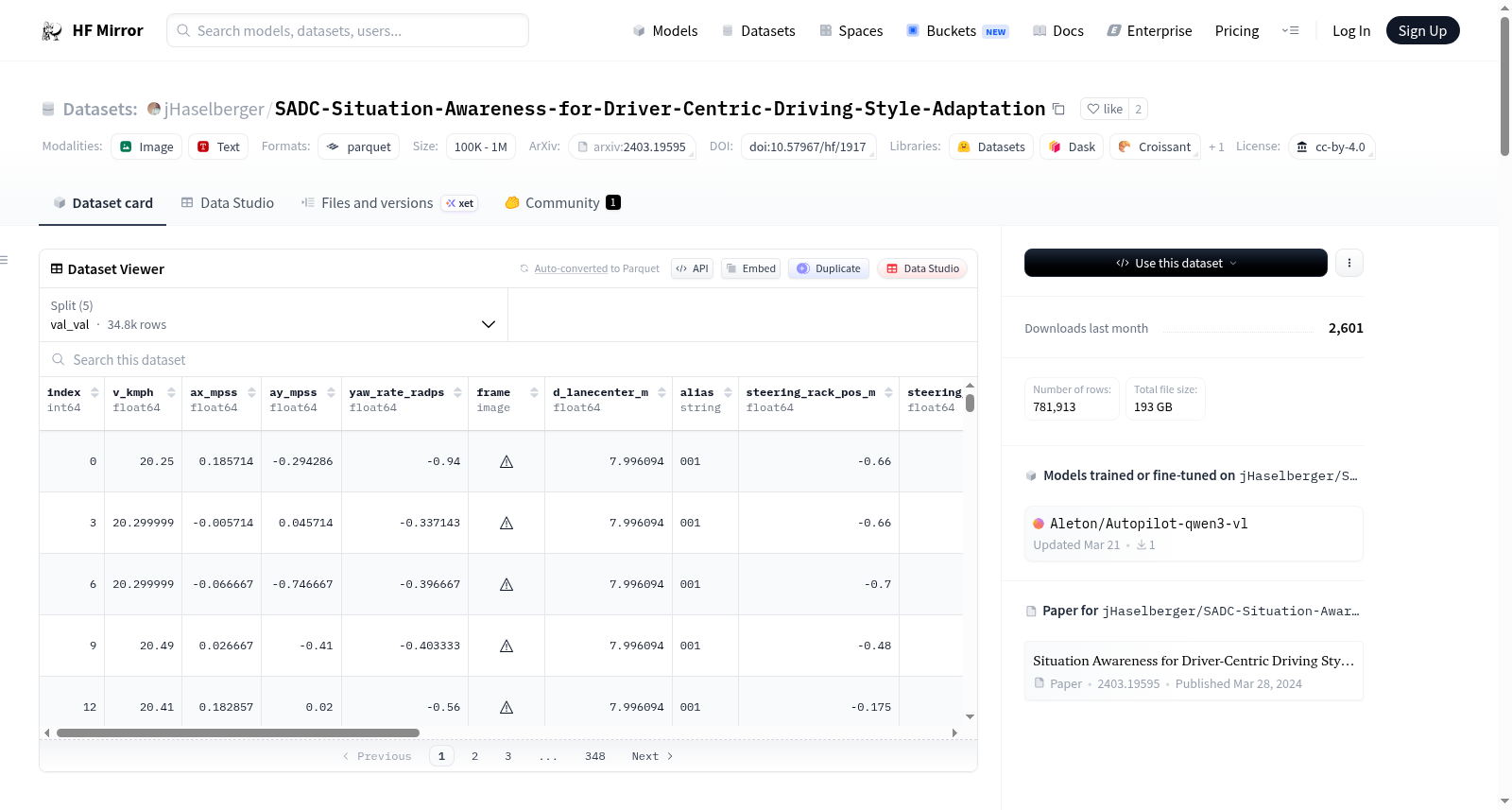
Task: Switch to Files and versions tab
Action: tap(389, 202)
